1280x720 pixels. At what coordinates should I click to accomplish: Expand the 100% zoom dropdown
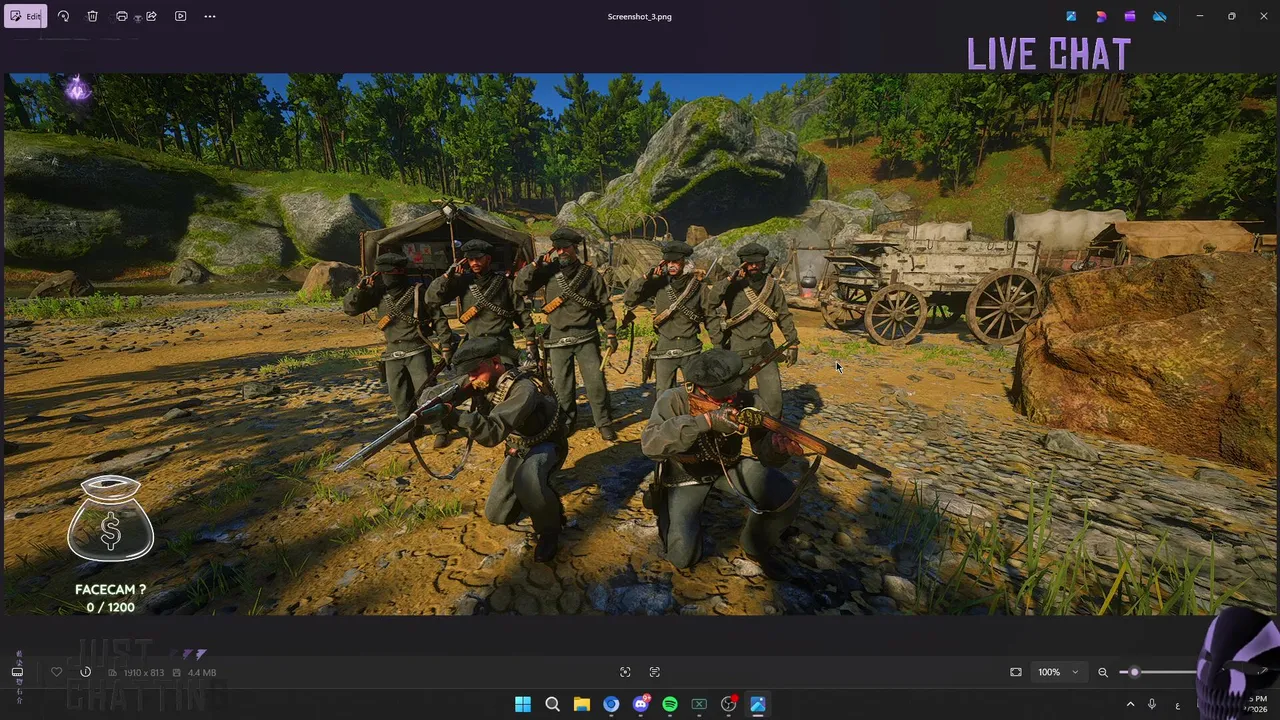point(1058,672)
